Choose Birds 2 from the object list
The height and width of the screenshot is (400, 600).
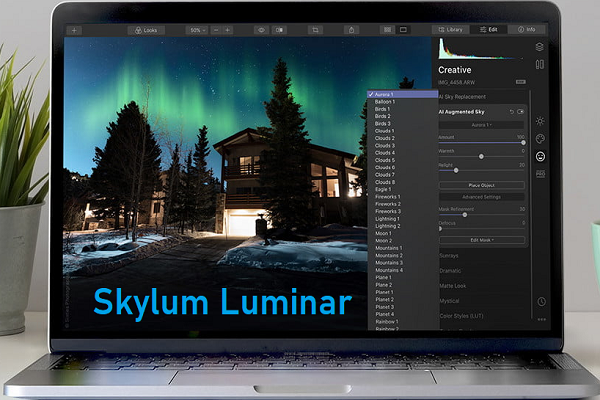click(403, 116)
